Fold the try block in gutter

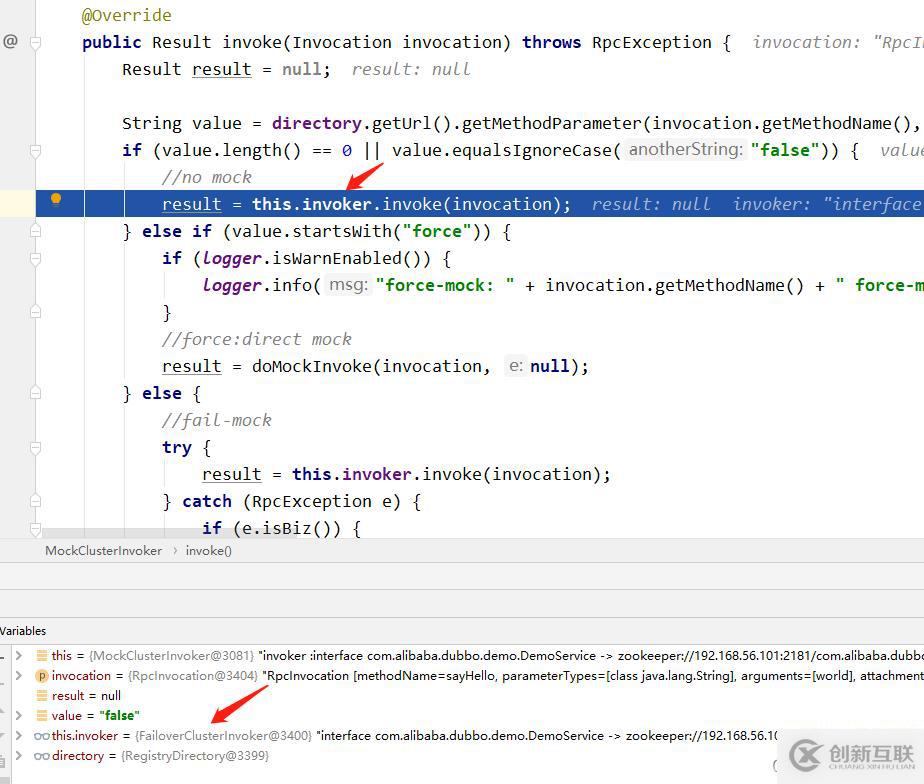point(36,448)
